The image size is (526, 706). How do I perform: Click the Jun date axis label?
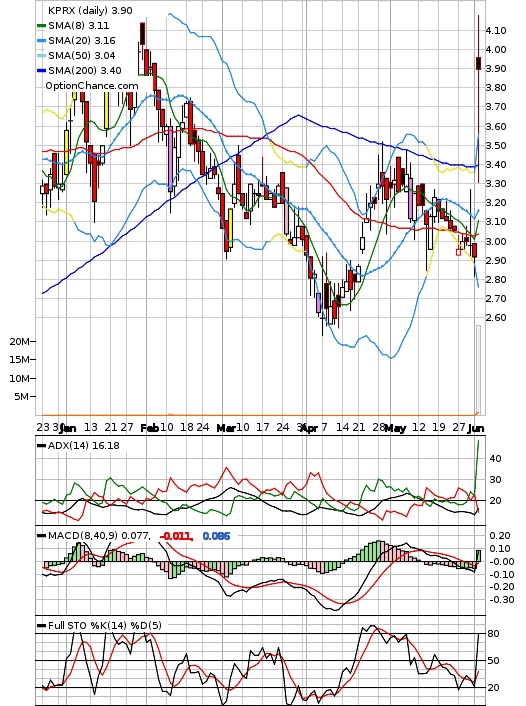475,428
